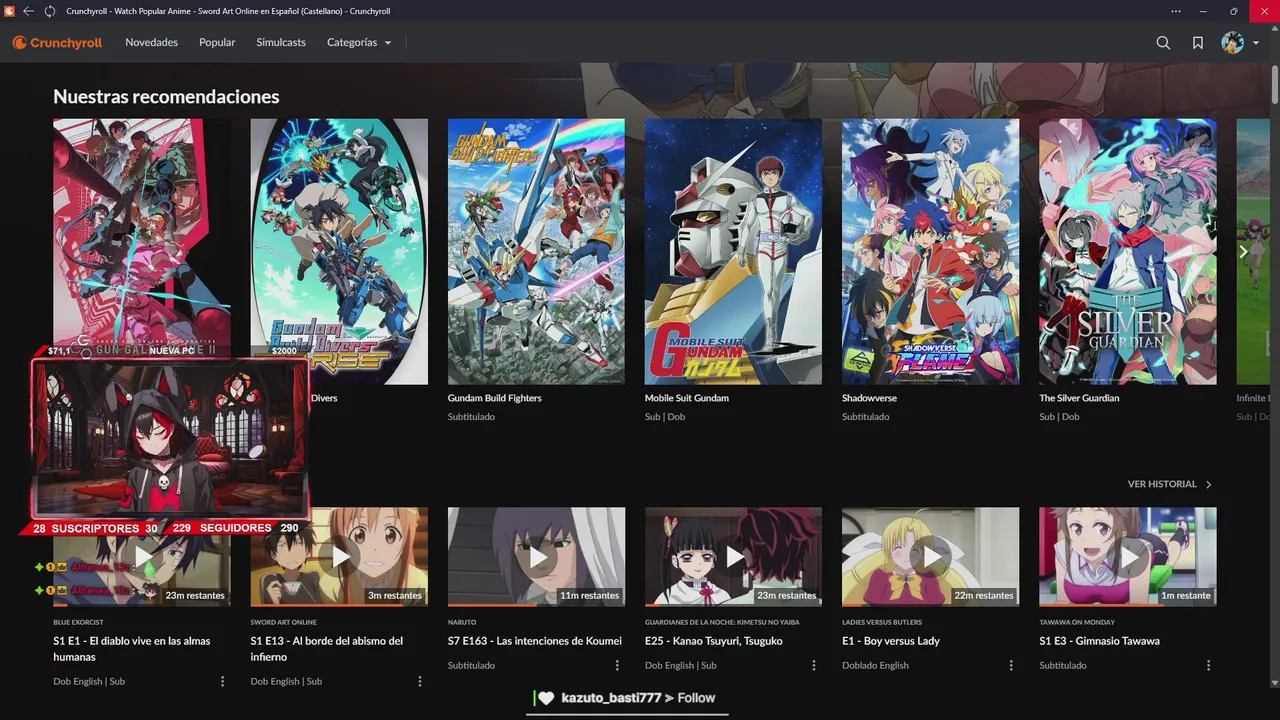Open episode 'S7 E163 - Las intenciones de Koumei'
The width and height of the screenshot is (1280, 720).
[x=534, y=641]
